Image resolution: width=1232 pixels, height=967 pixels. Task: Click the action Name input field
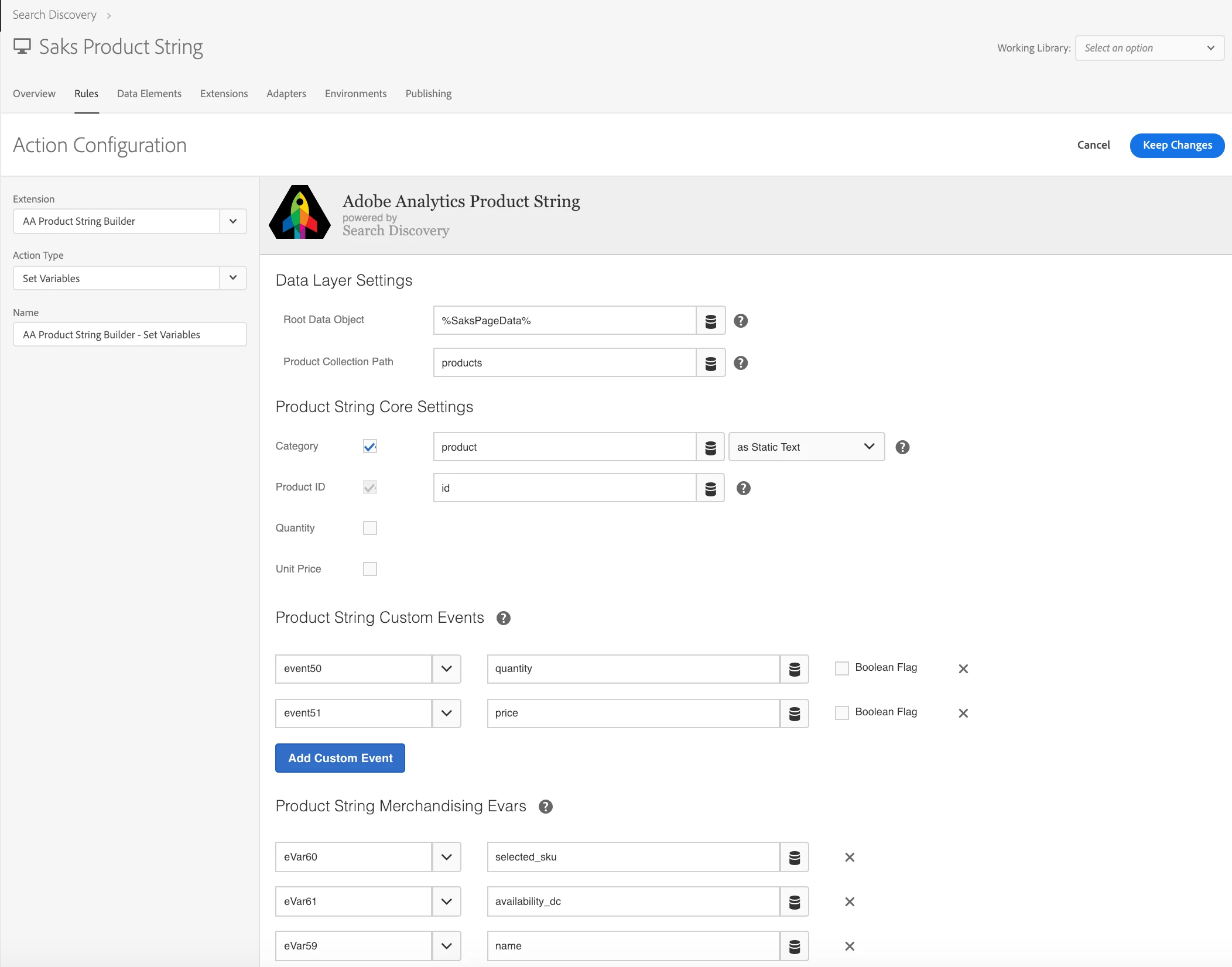pyautogui.click(x=129, y=335)
